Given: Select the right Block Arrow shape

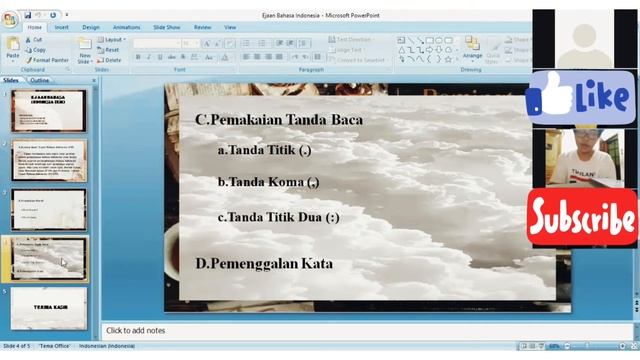Looking at the screenshot, I should point(429,50).
